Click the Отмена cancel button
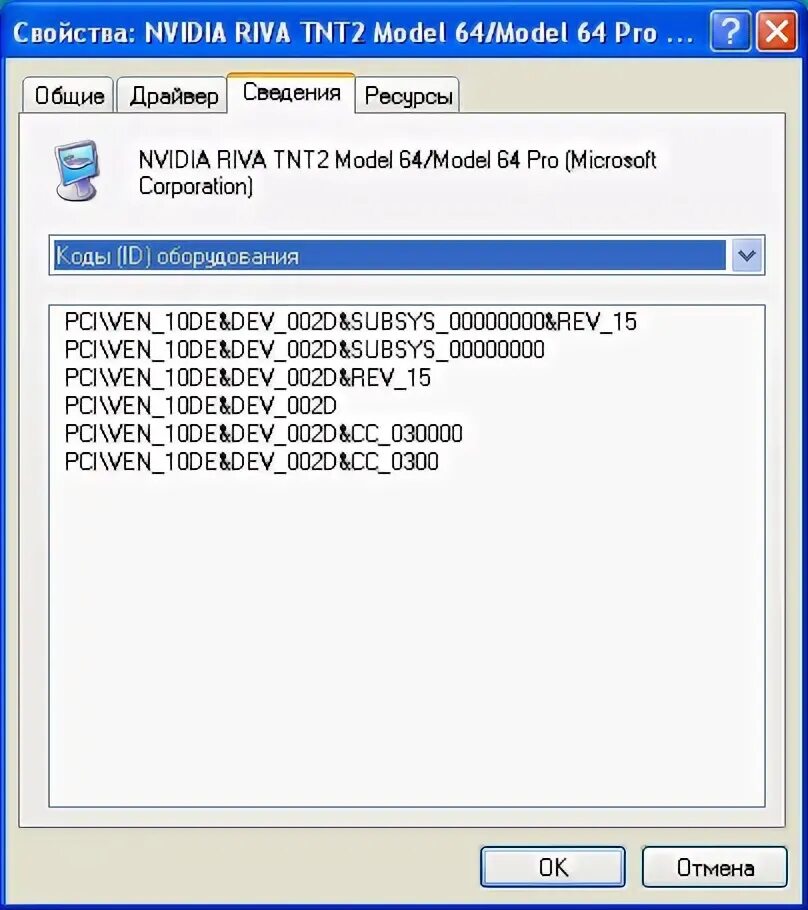The width and height of the screenshot is (808, 910). coord(715,867)
